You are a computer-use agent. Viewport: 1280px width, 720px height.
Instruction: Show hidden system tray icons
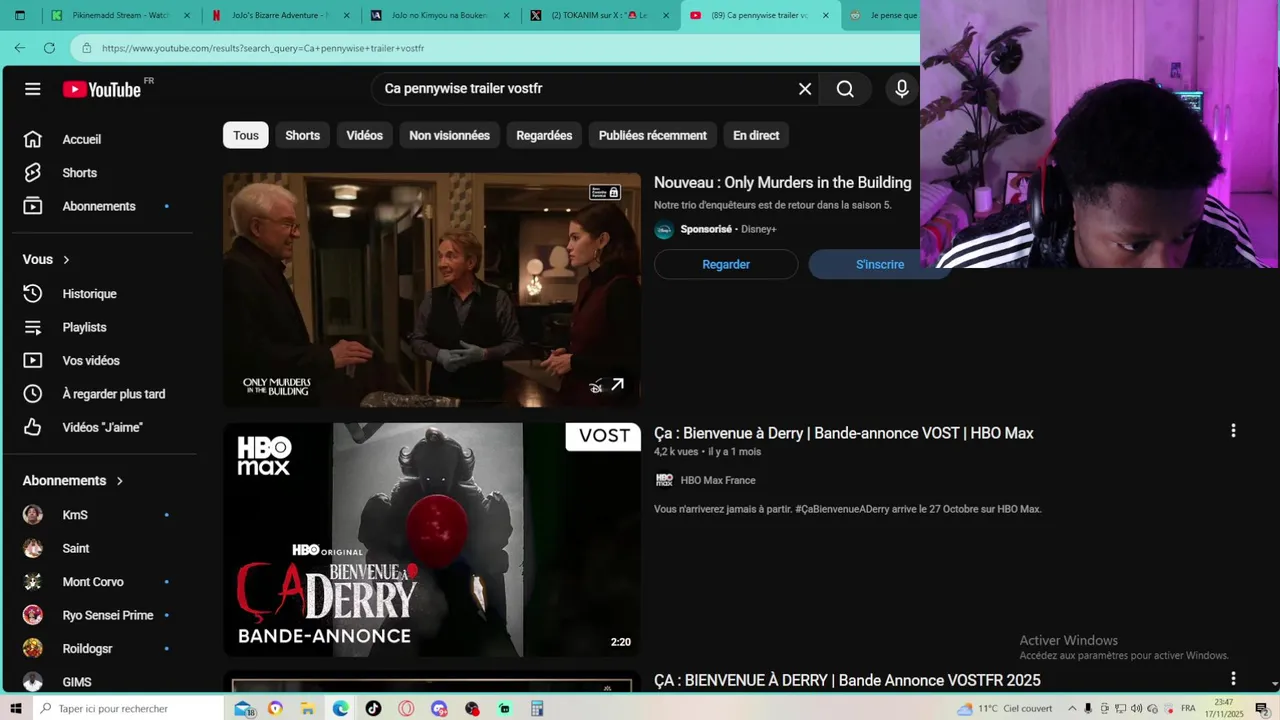(1072, 708)
